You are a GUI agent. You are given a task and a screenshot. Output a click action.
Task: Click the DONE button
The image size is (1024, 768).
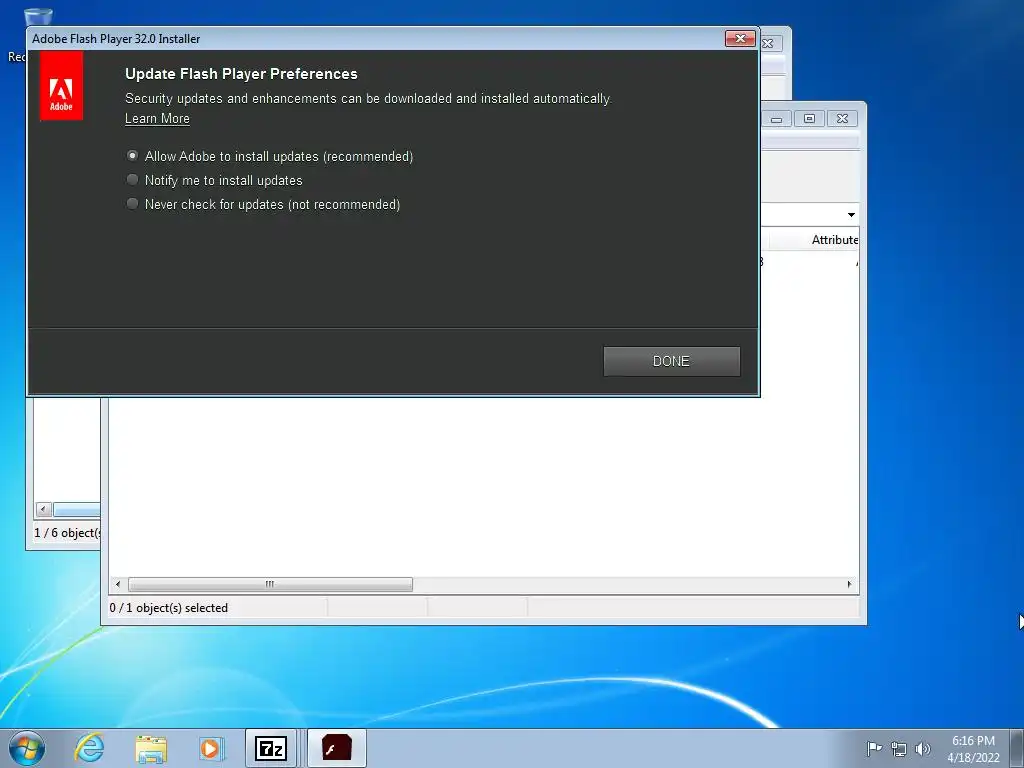click(x=671, y=361)
